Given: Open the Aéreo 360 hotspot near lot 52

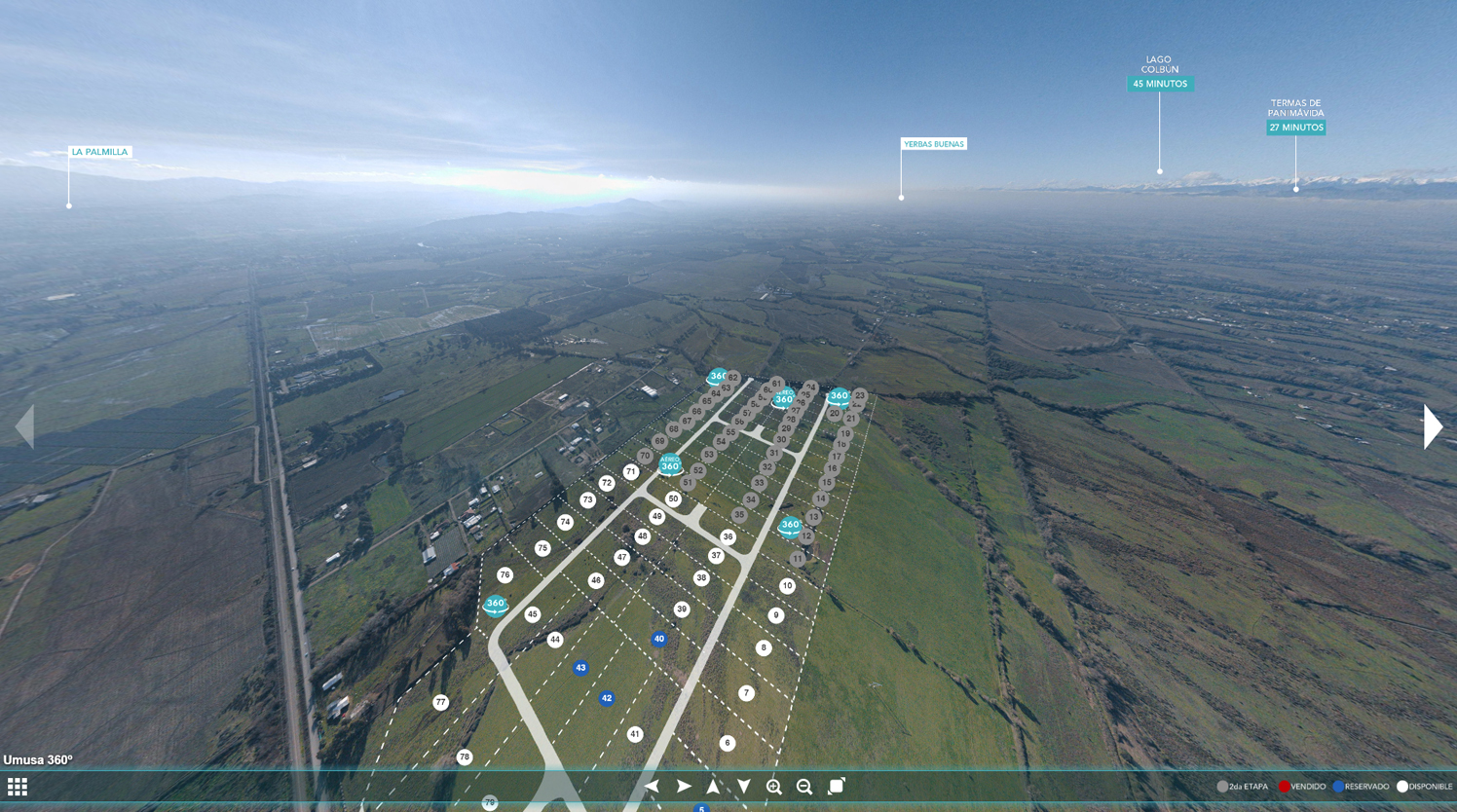Looking at the screenshot, I should point(669,464).
